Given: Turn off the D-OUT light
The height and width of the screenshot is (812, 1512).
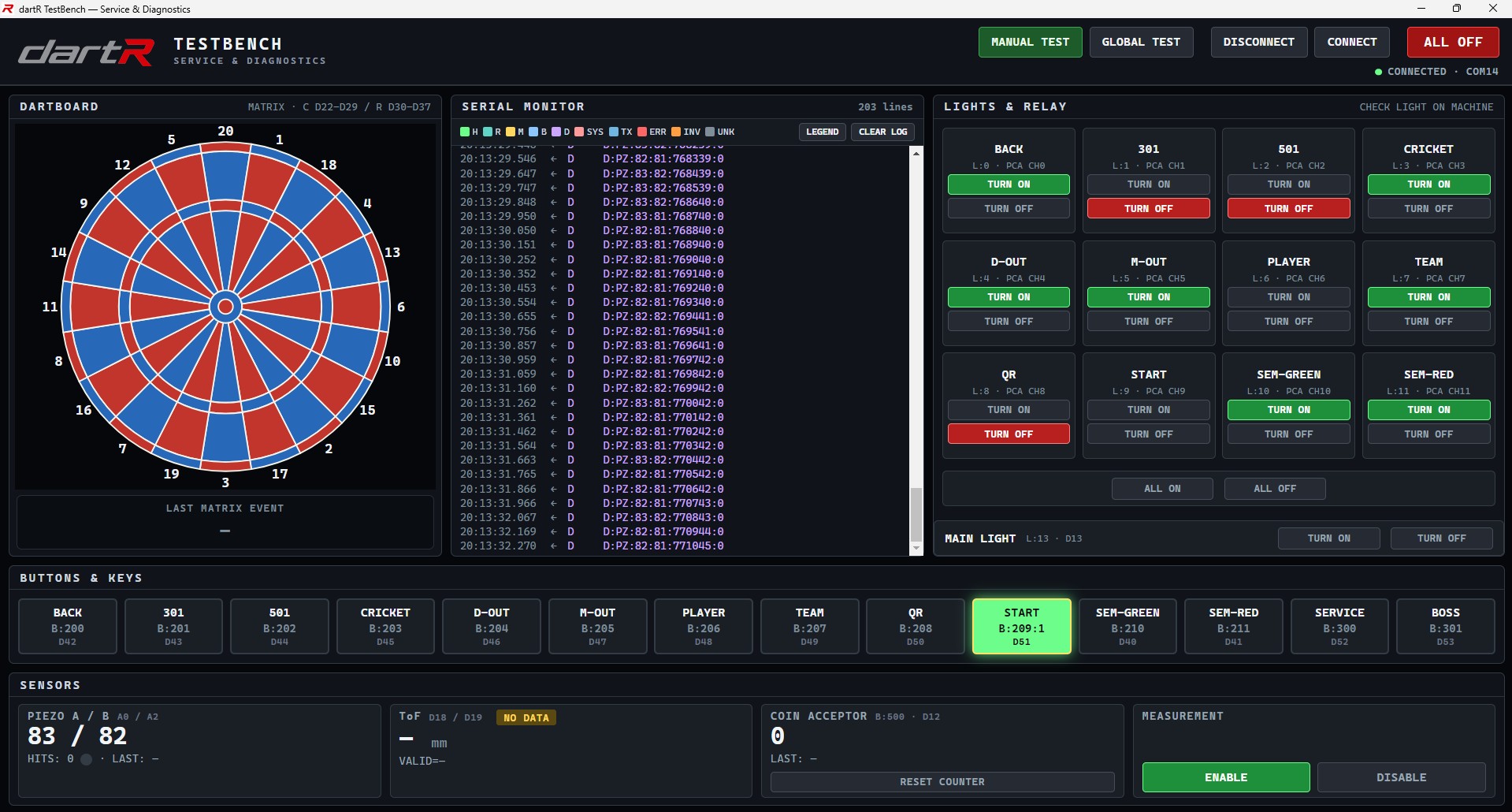Looking at the screenshot, I should pyautogui.click(x=1009, y=322).
